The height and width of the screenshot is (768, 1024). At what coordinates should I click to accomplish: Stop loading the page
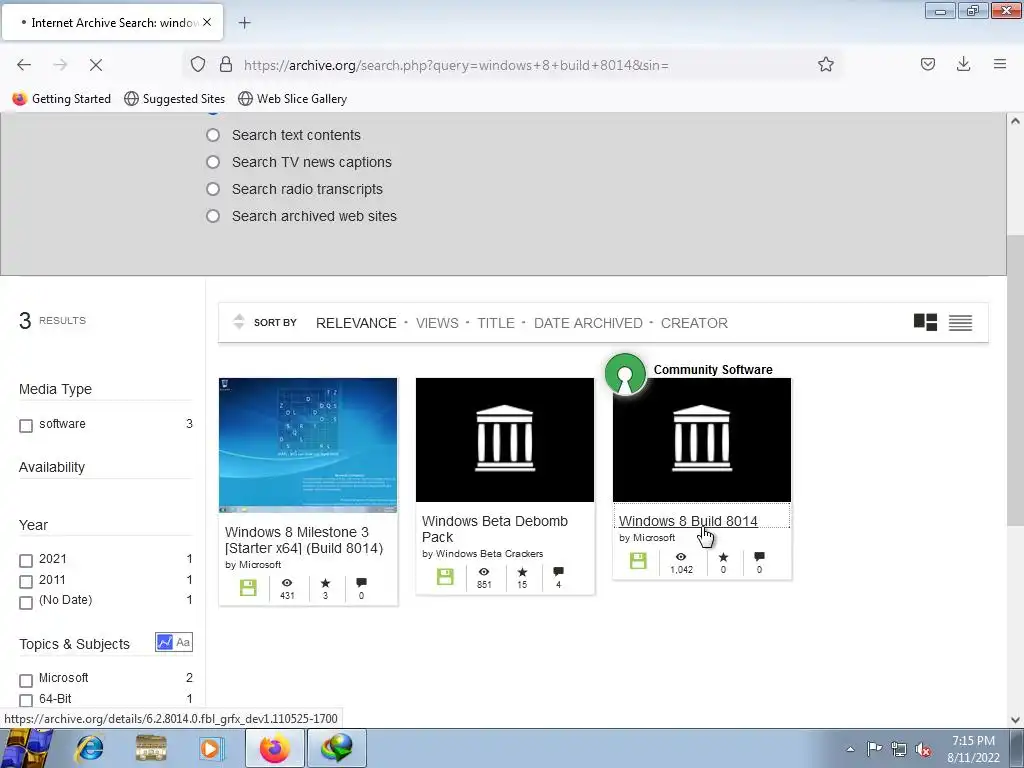(x=95, y=65)
